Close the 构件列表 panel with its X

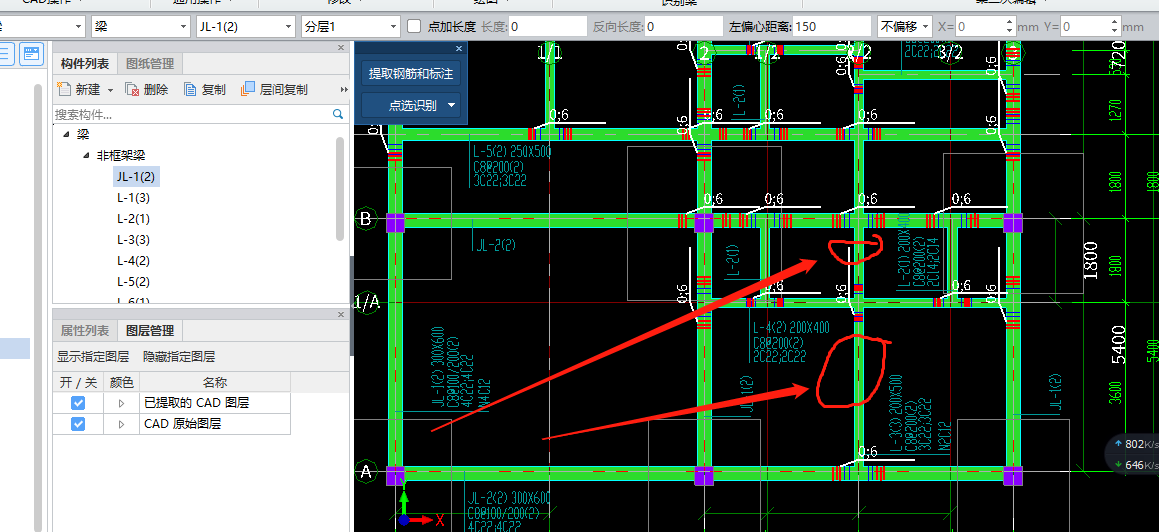pos(341,47)
